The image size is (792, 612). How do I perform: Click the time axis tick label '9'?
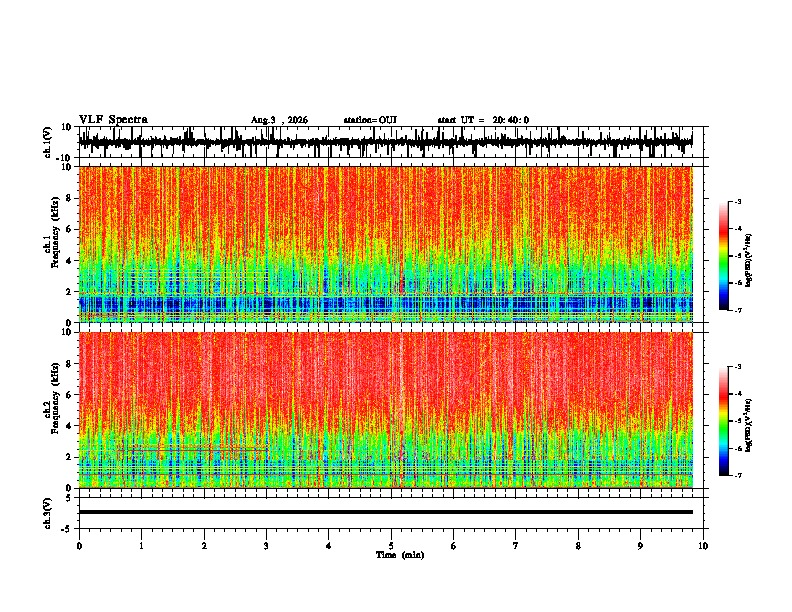point(640,546)
